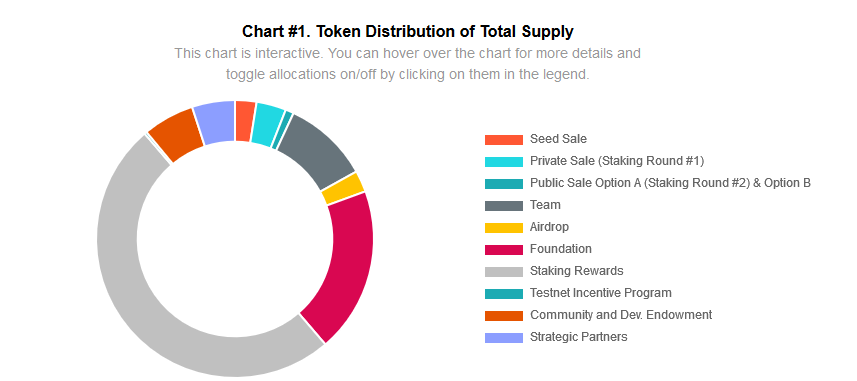Click the Team legend label
The width and height of the screenshot is (857, 381).
(545, 205)
